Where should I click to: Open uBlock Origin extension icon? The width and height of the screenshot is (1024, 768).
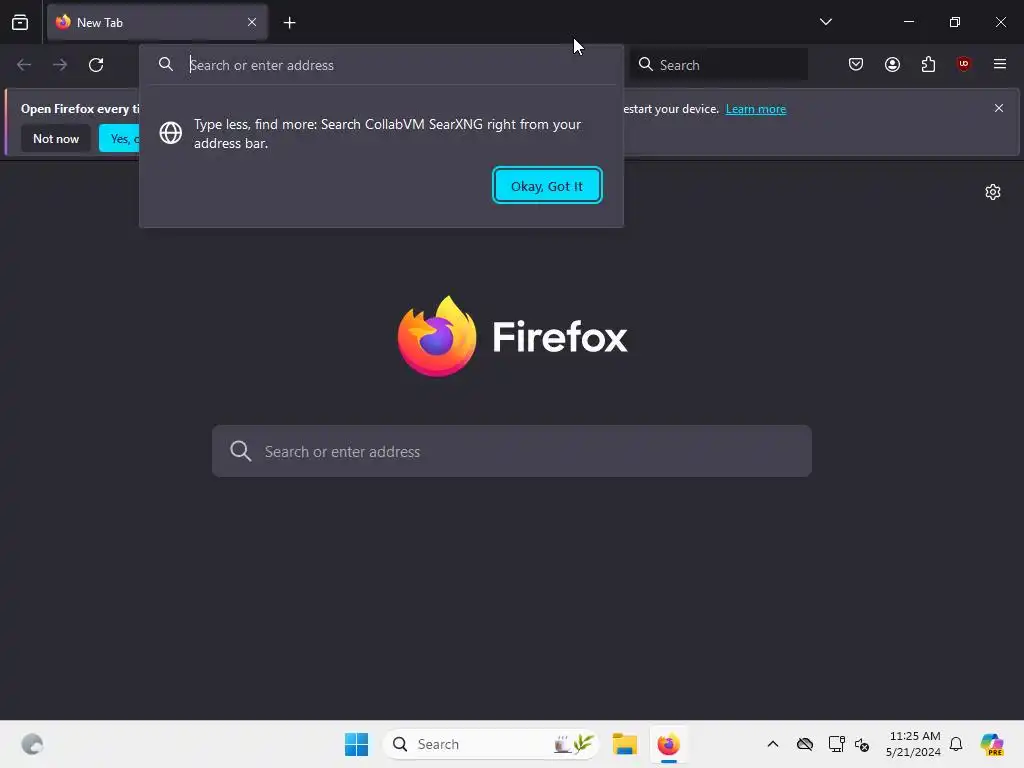[x=963, y=63]
